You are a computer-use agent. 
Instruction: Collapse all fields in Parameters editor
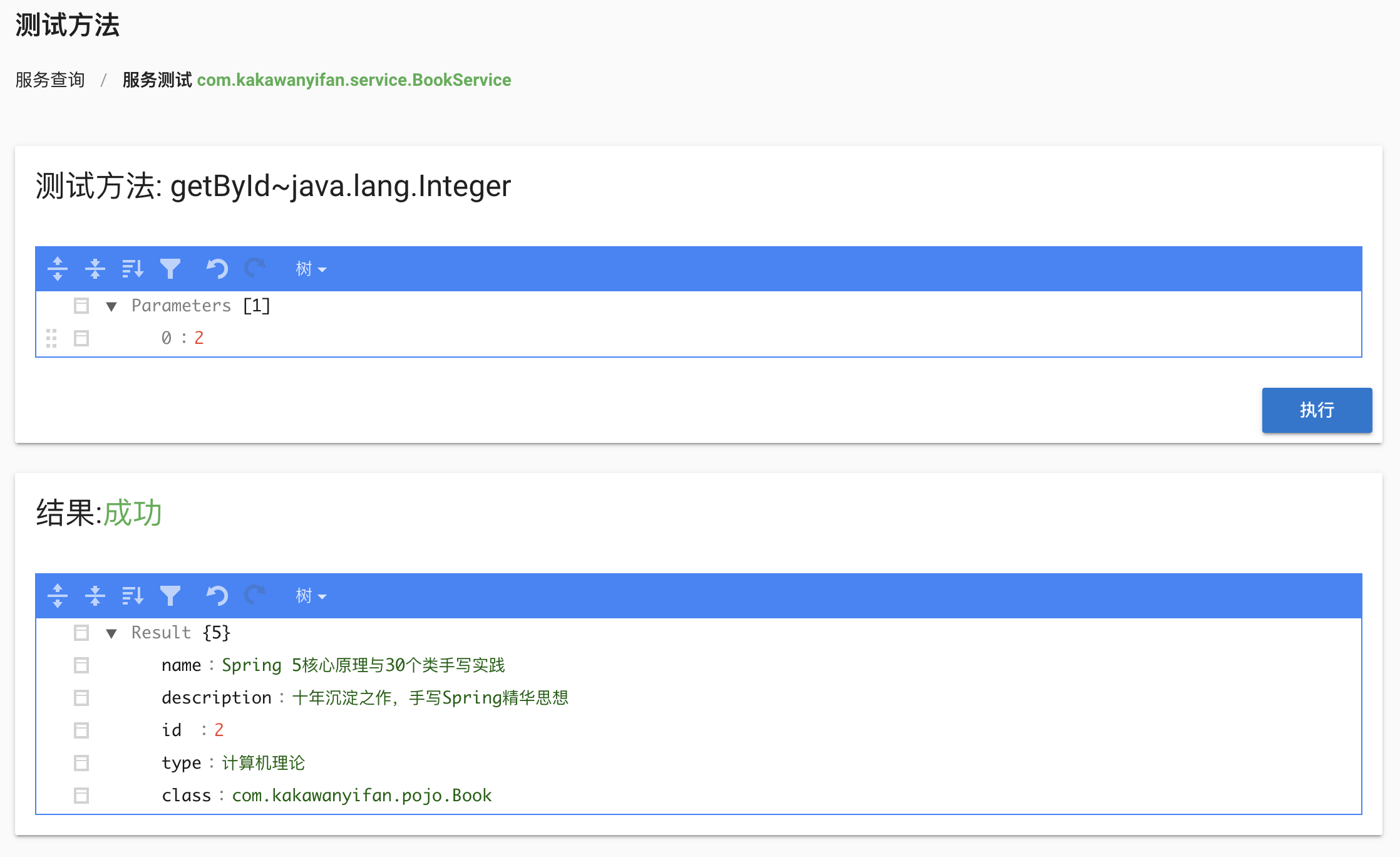[x=95, y=269]
